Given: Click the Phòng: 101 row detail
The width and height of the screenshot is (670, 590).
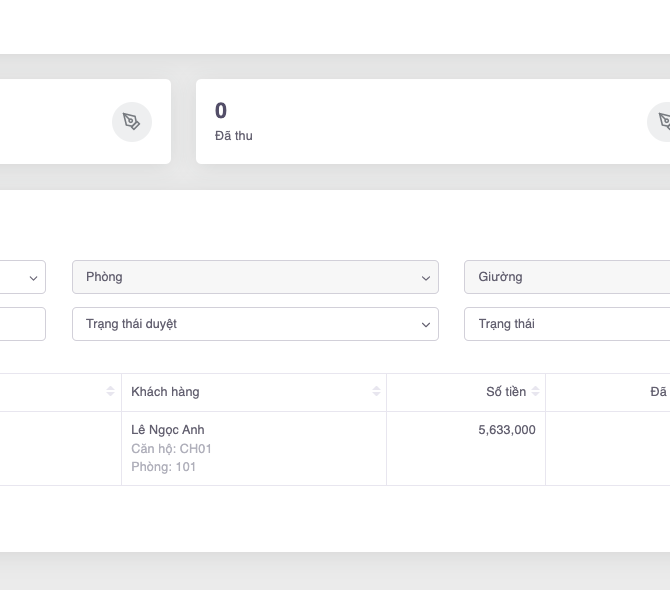Looking at the screenshot, I should [164, 467].
